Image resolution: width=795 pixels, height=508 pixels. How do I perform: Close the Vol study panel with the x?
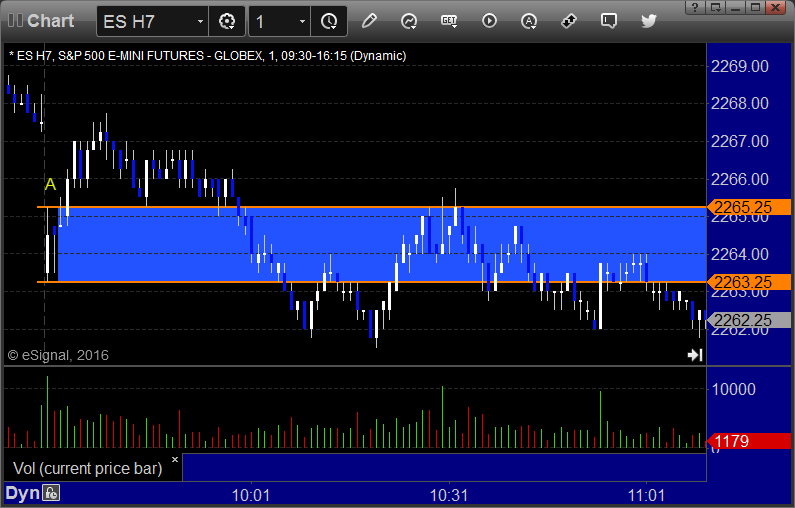point(175,459)
